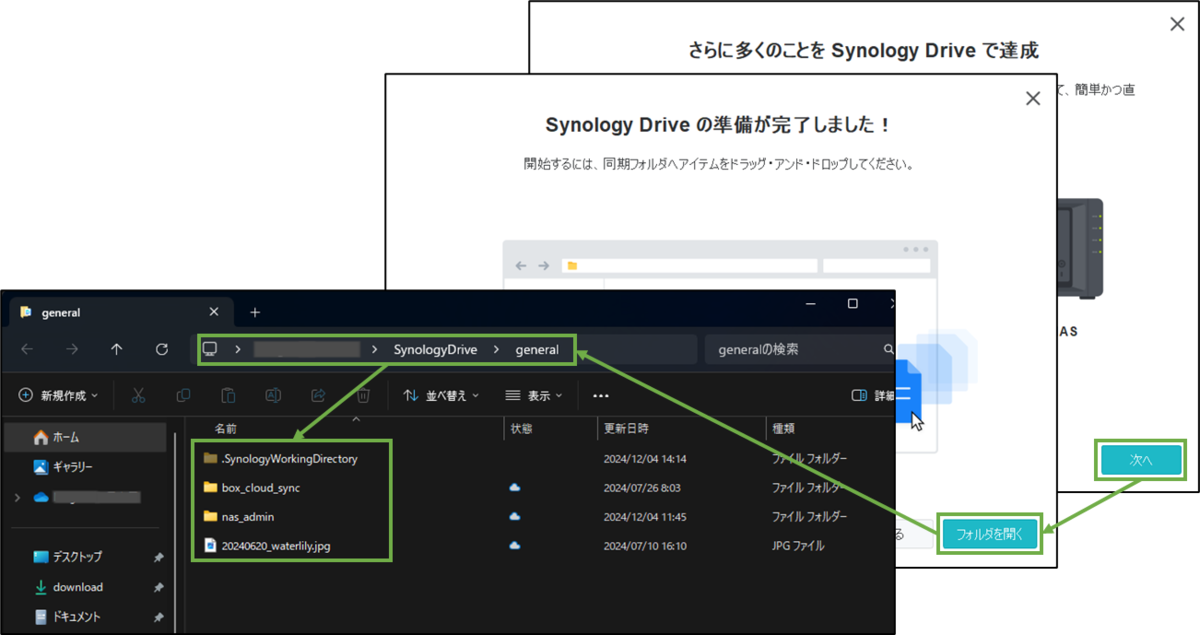Image resolution: width=1200 pixels, height=635 pixels.
Task: Click cloud status icon for box_cloud_sync
Action: pyautogui.click(x=515, y=487)
